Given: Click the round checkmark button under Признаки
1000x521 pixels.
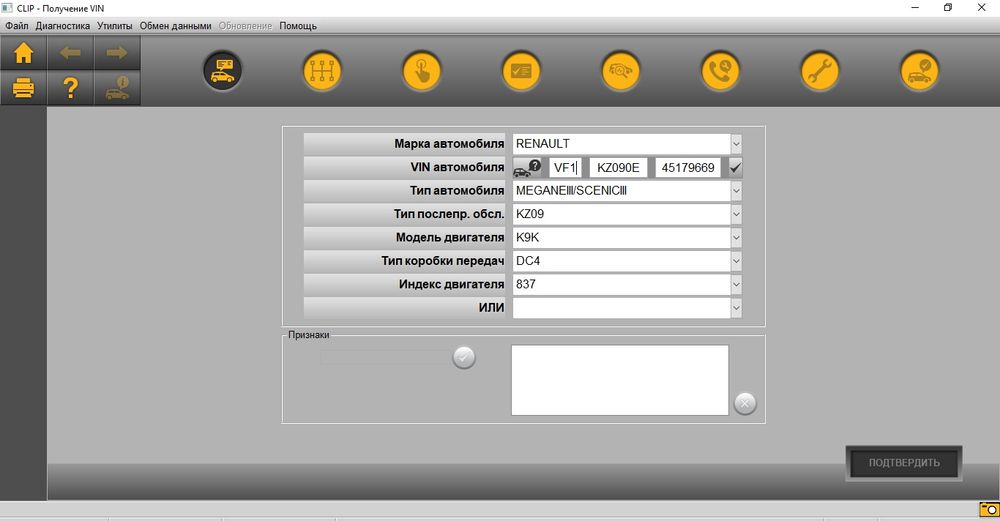Looking at the screenshot, I should click(x=464, y=357).
